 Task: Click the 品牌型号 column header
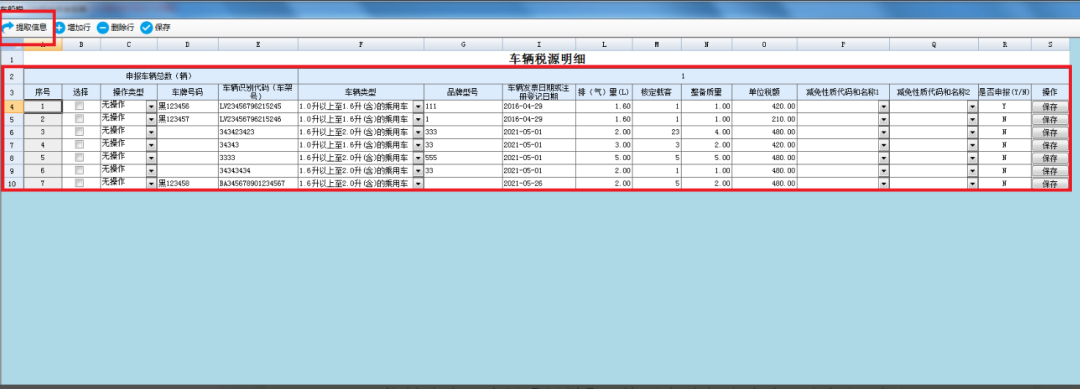[x=463, y=92]
